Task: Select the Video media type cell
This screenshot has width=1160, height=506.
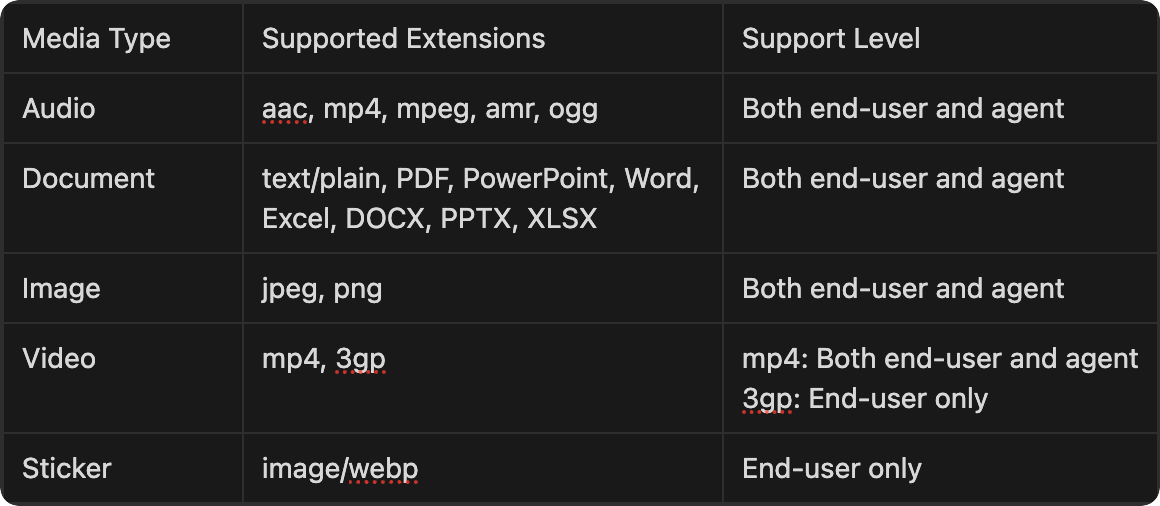Action: click(x=59, y=359)
